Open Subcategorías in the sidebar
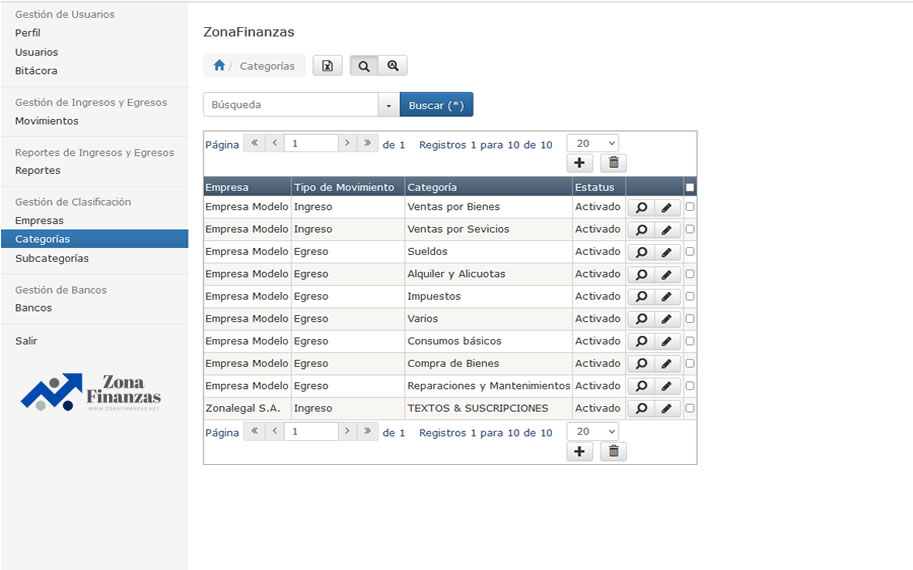The width and height of the screenshot is (913, 570). pyautogui.click(x=52, y=258)
